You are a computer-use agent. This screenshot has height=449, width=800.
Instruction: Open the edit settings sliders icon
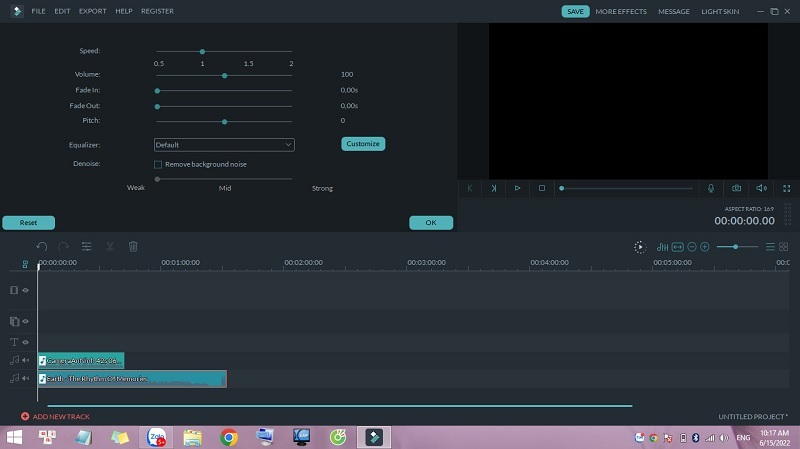click(x=87, y=247)
